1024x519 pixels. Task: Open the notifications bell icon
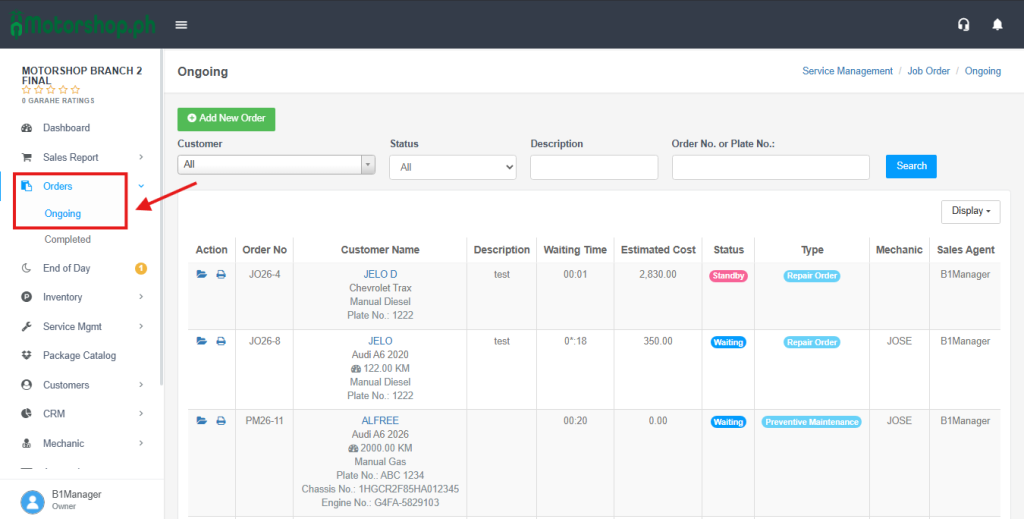(997, 25)
